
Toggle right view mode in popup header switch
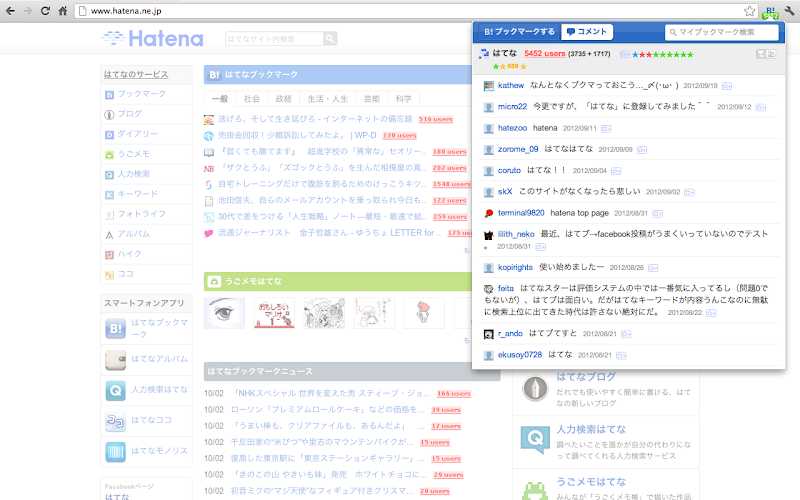pyautogui.click(x=771, y=54)
